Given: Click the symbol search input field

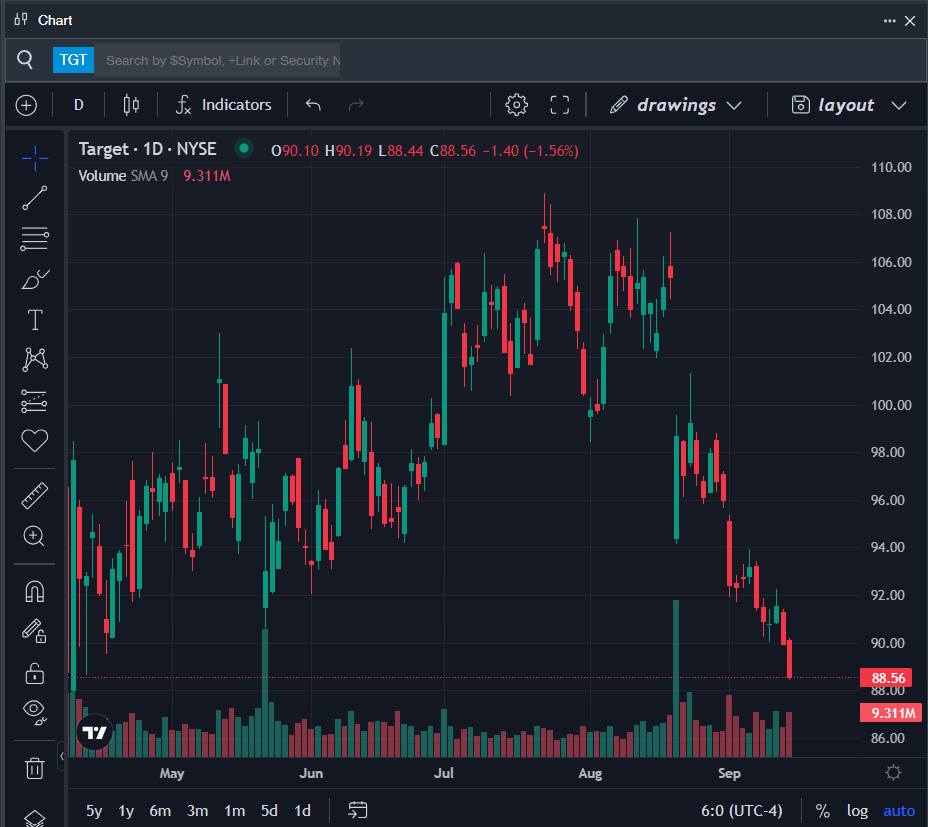Looking at the screenshot, I should click(x=222, y=60).
